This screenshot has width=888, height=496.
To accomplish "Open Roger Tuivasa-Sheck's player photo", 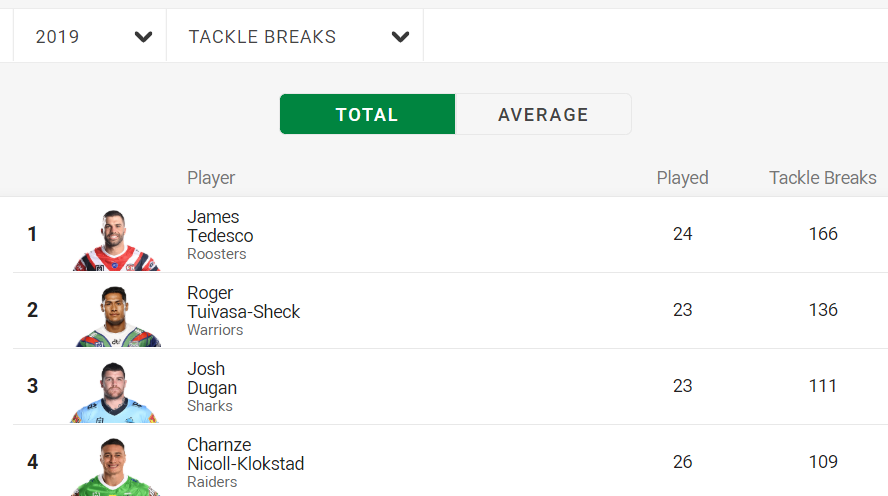I will click(118, 316).
